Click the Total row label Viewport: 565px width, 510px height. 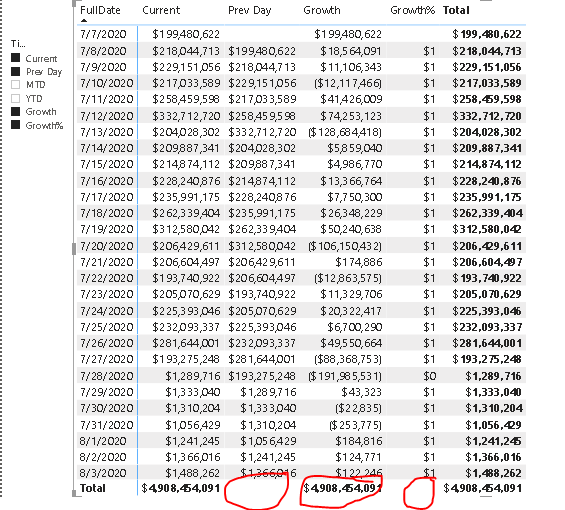[x=93, y=488]
